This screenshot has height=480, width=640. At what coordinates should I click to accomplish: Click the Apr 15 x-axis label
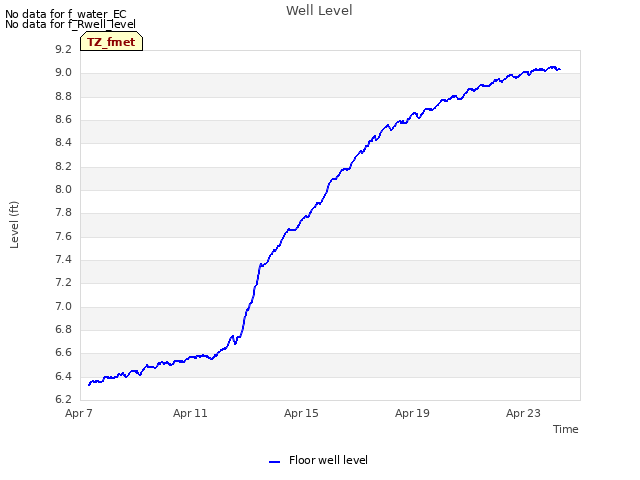[301, 413]
